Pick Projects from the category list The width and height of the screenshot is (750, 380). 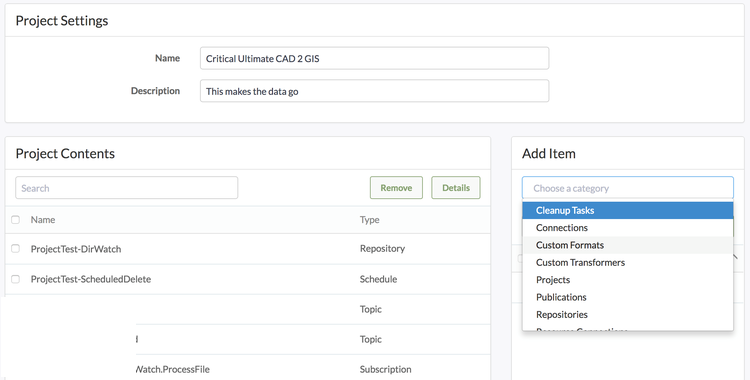[x=628, y=280]
